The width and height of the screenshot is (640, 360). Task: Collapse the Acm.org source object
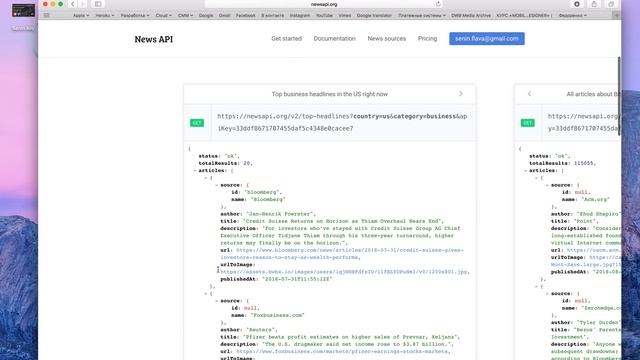click(x=547, y=185)
